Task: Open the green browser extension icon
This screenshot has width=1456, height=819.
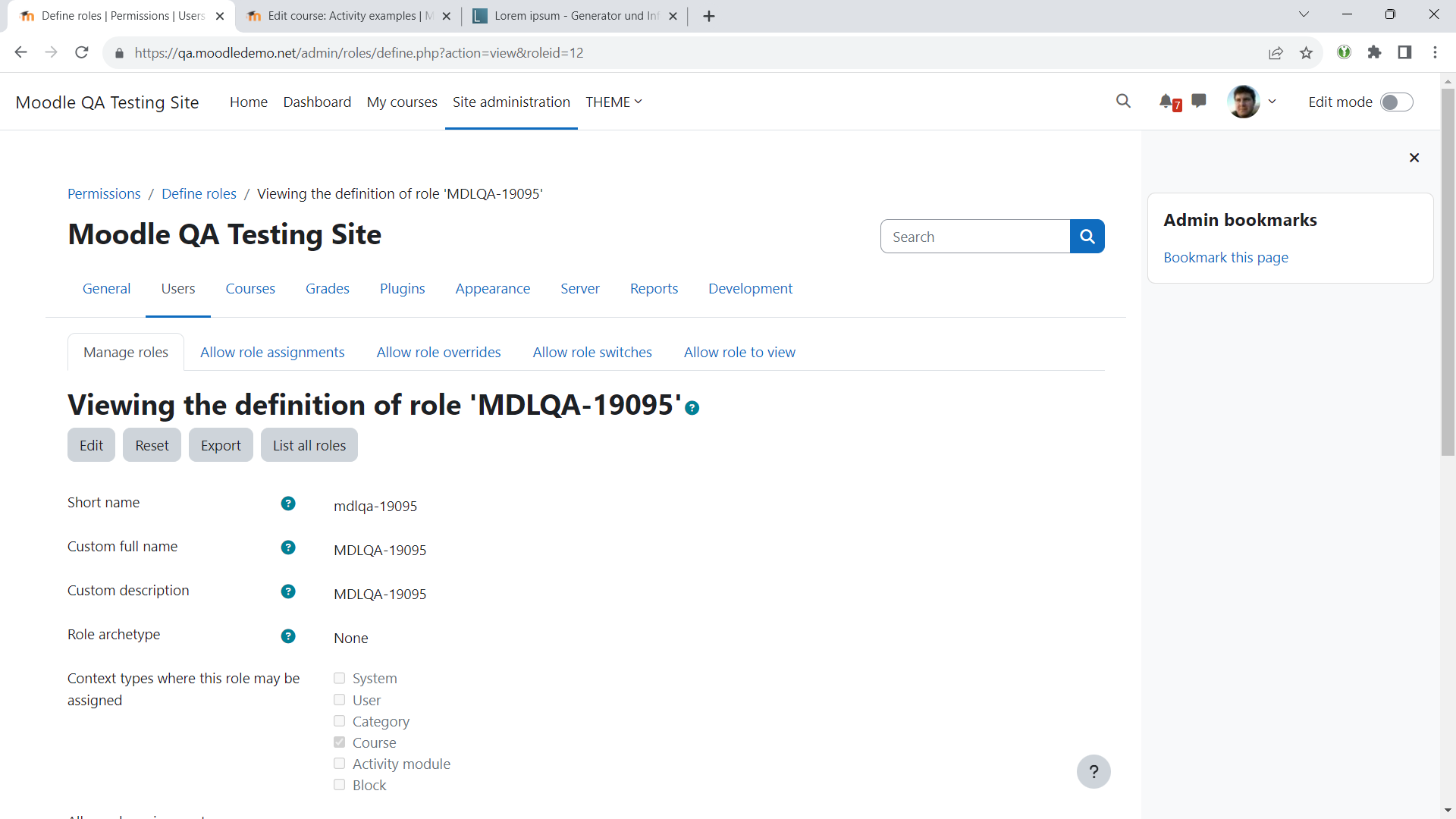Action: (1344, 52)
